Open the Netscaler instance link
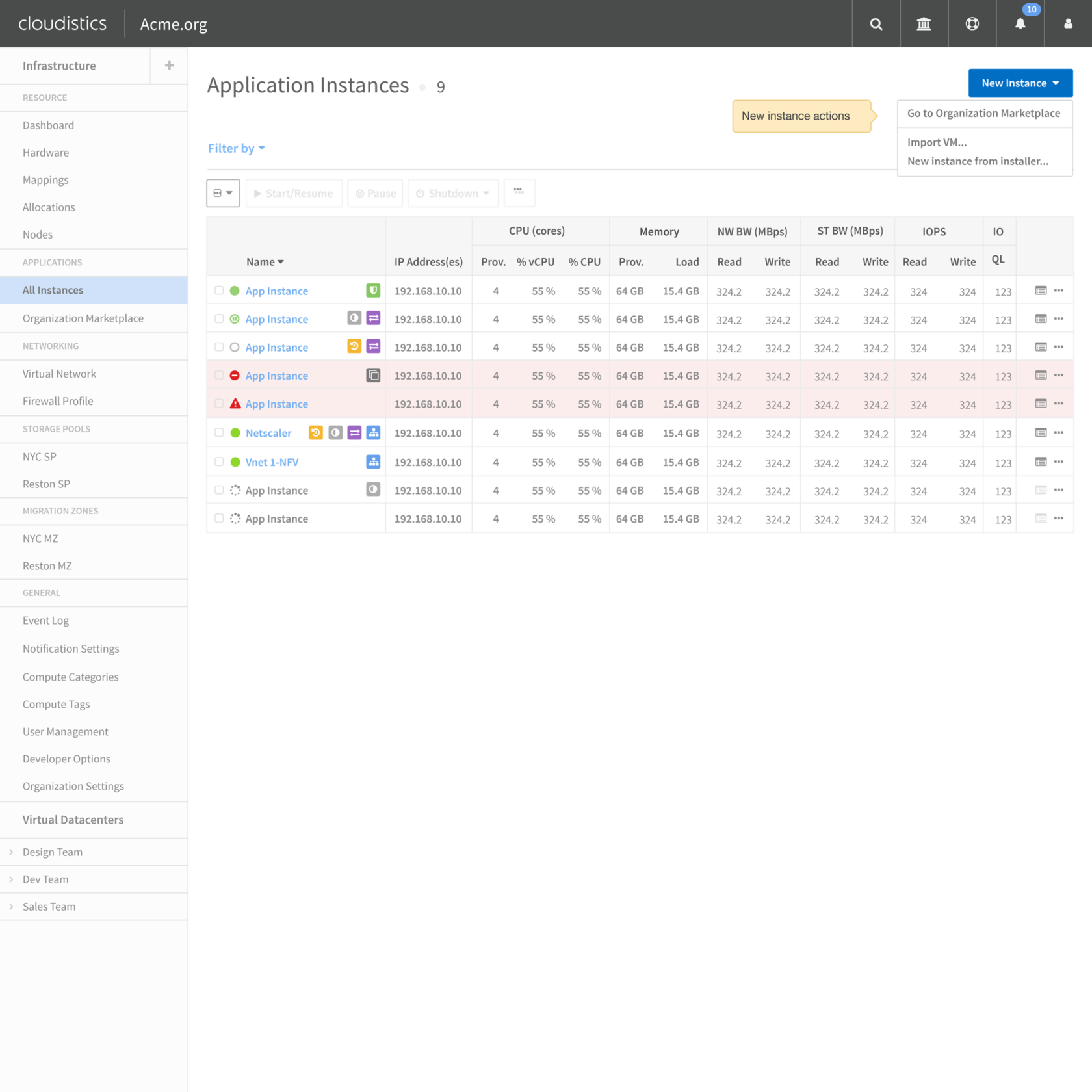The width and height of the screenshot is (1092, 1092). 268,434
